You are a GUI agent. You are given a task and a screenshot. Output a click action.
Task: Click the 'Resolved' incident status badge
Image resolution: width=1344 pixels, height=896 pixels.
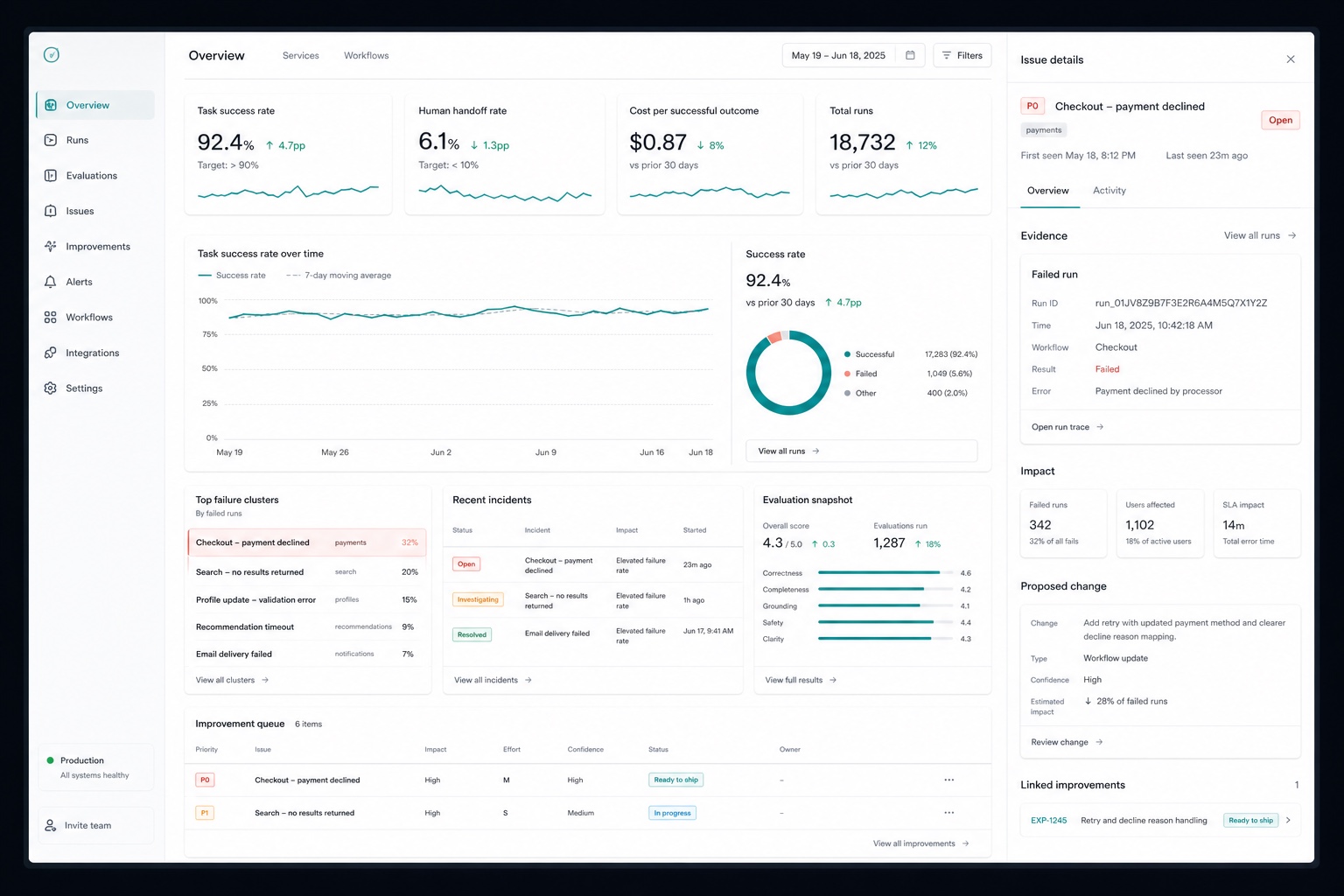[472, 635]
